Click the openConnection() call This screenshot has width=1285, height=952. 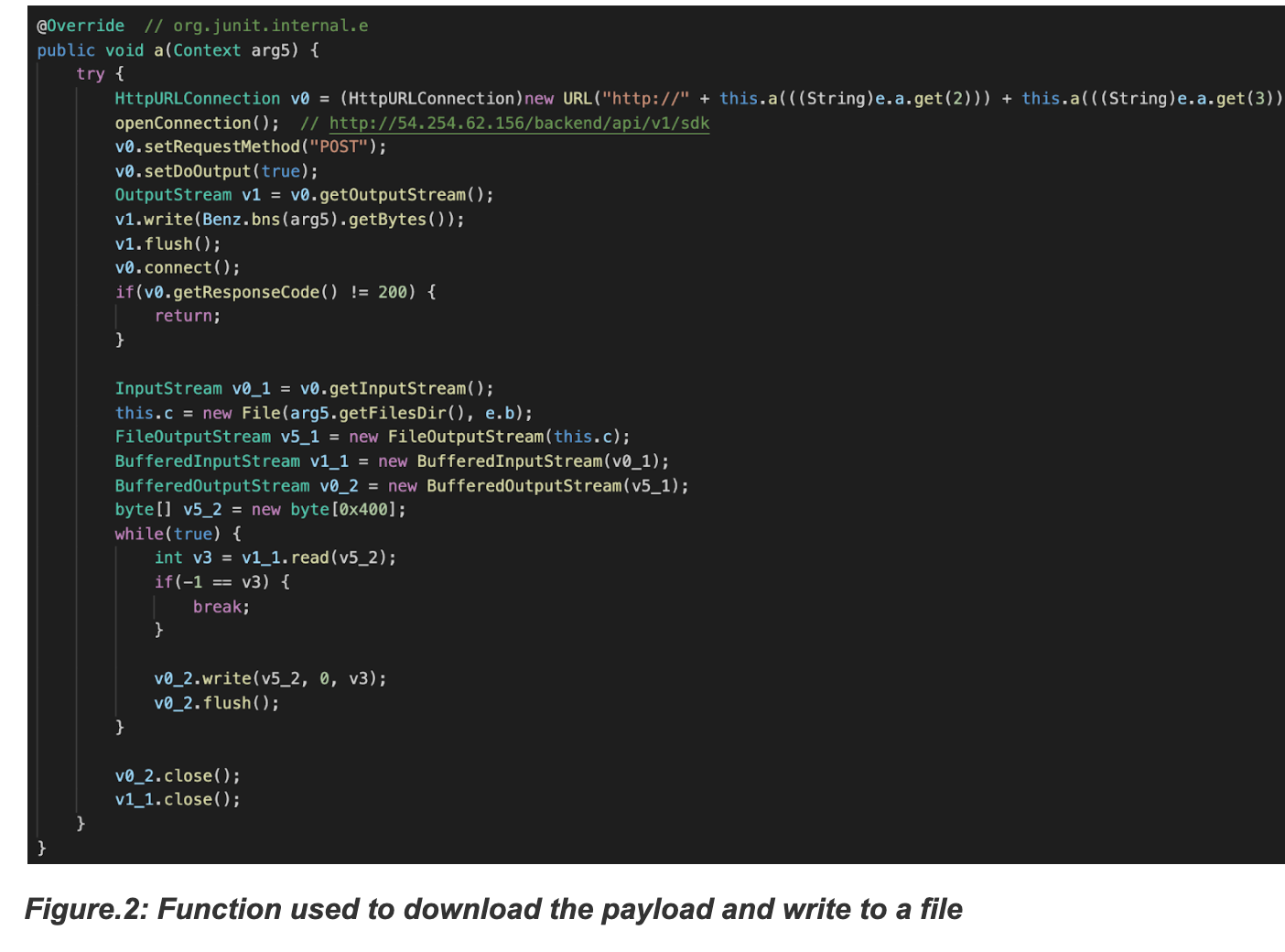tap(197, 123)
